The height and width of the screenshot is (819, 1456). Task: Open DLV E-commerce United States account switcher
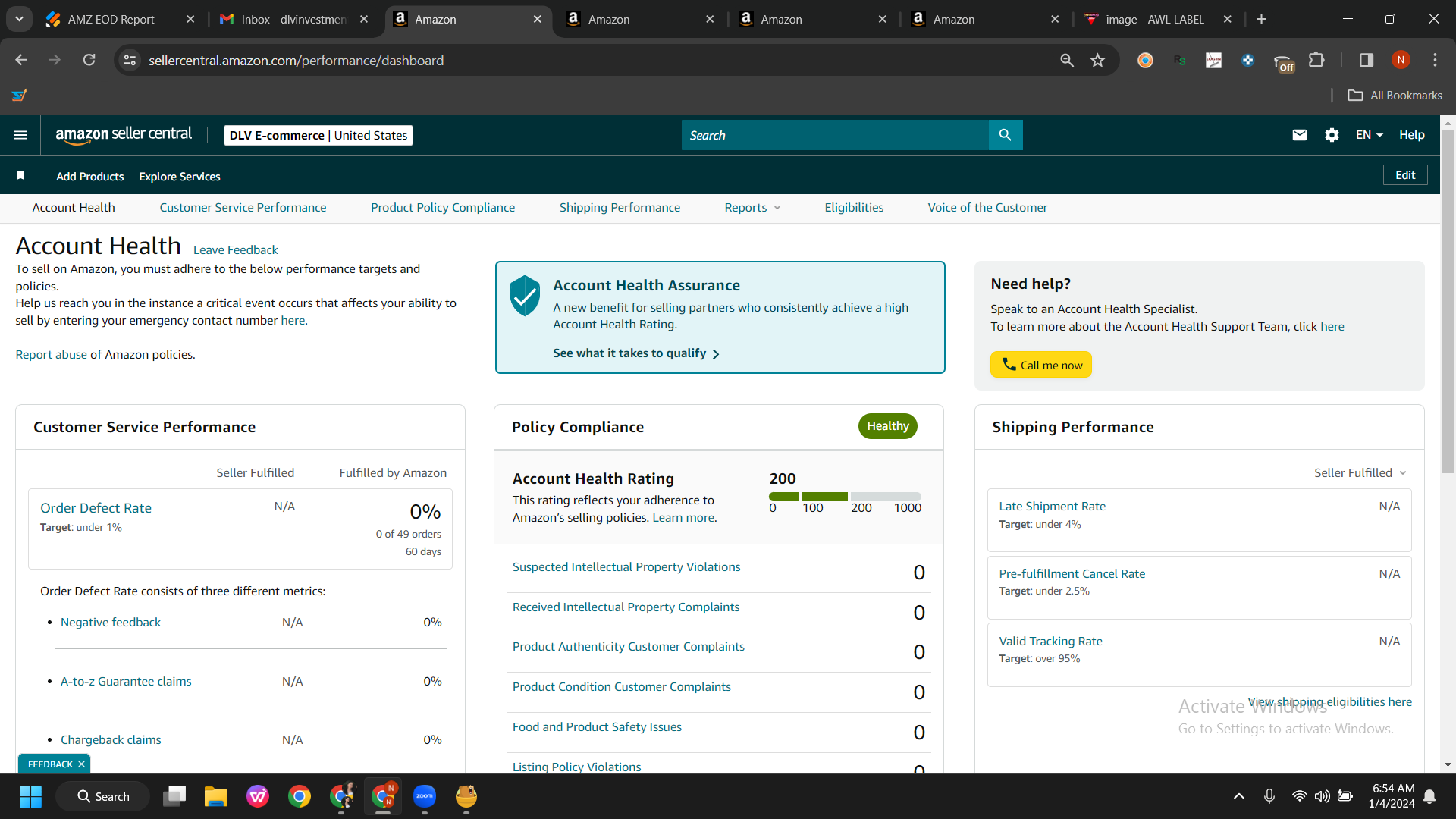pyautogui.click(x=318, y=135)
